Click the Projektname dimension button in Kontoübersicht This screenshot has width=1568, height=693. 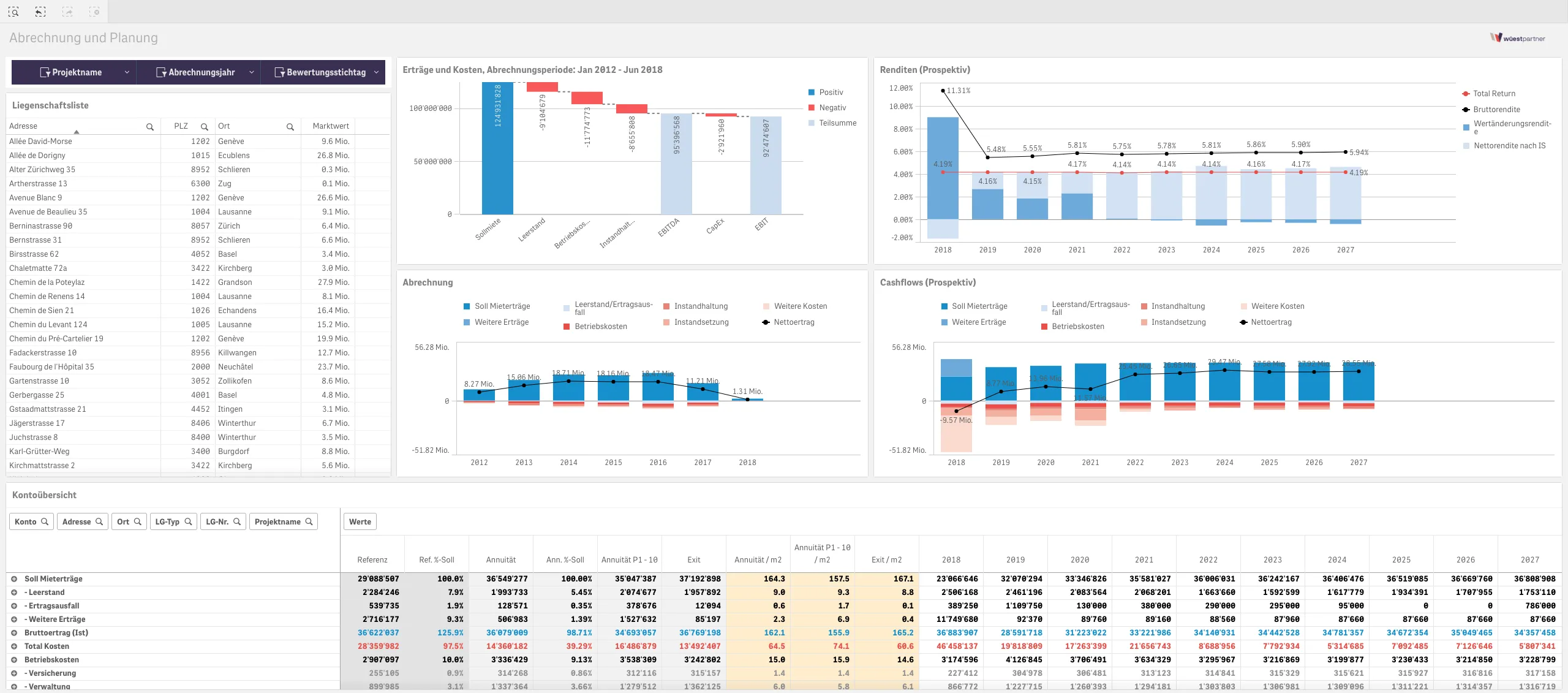tap(284, 521)
